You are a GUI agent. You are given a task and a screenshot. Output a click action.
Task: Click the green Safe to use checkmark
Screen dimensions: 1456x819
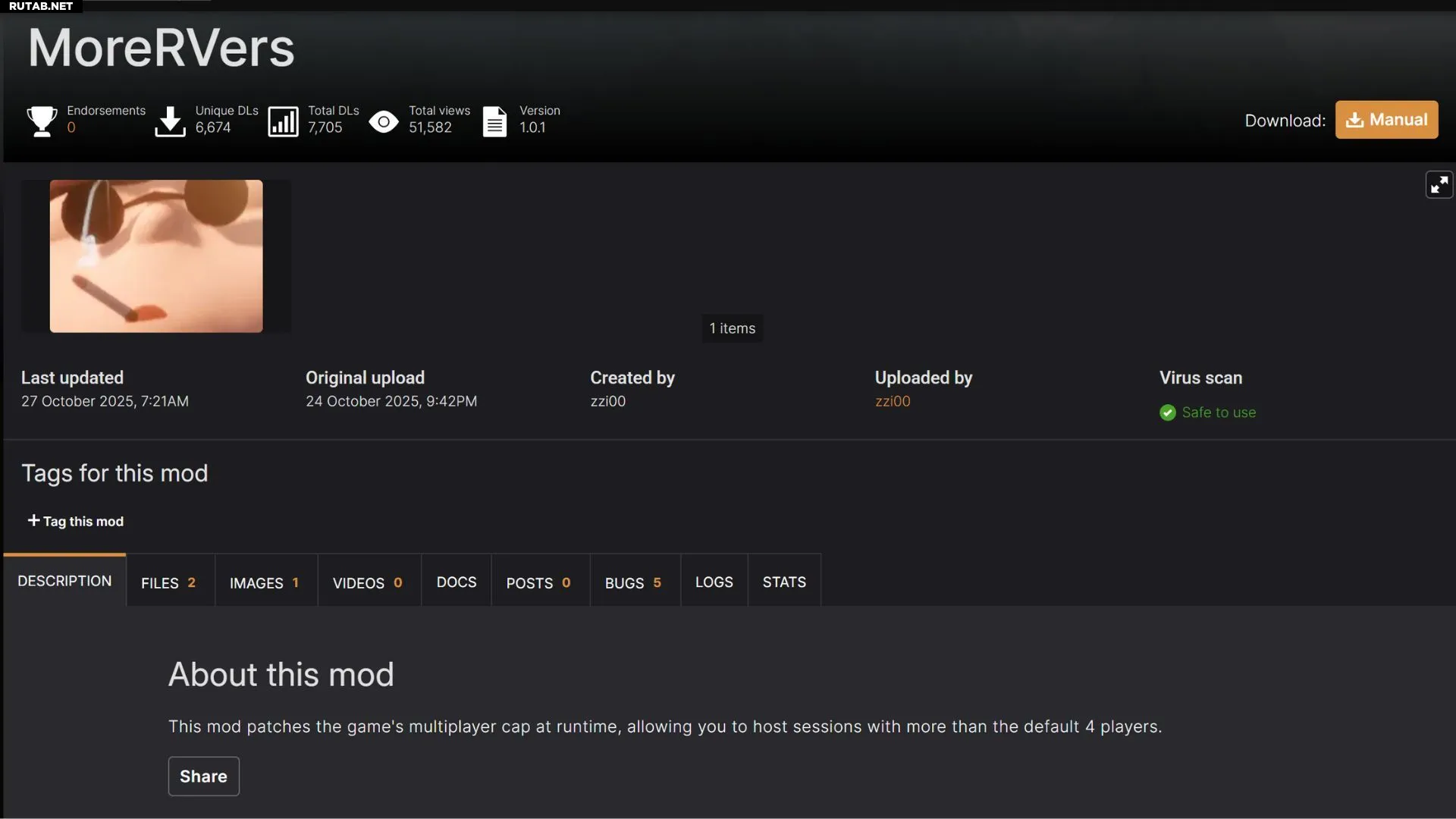tap(1167, 413)
